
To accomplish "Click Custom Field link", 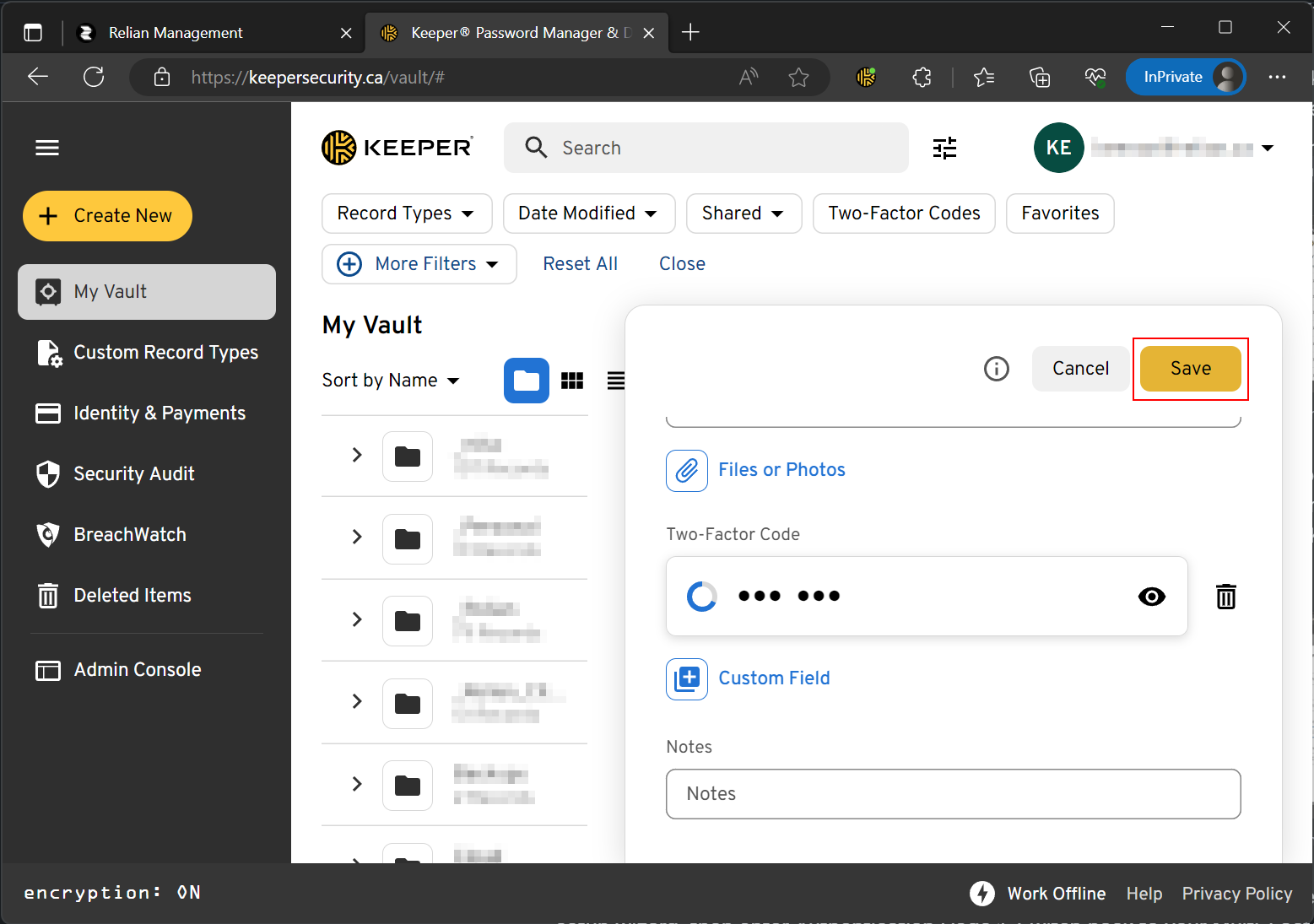I will (x=774, y=678).
